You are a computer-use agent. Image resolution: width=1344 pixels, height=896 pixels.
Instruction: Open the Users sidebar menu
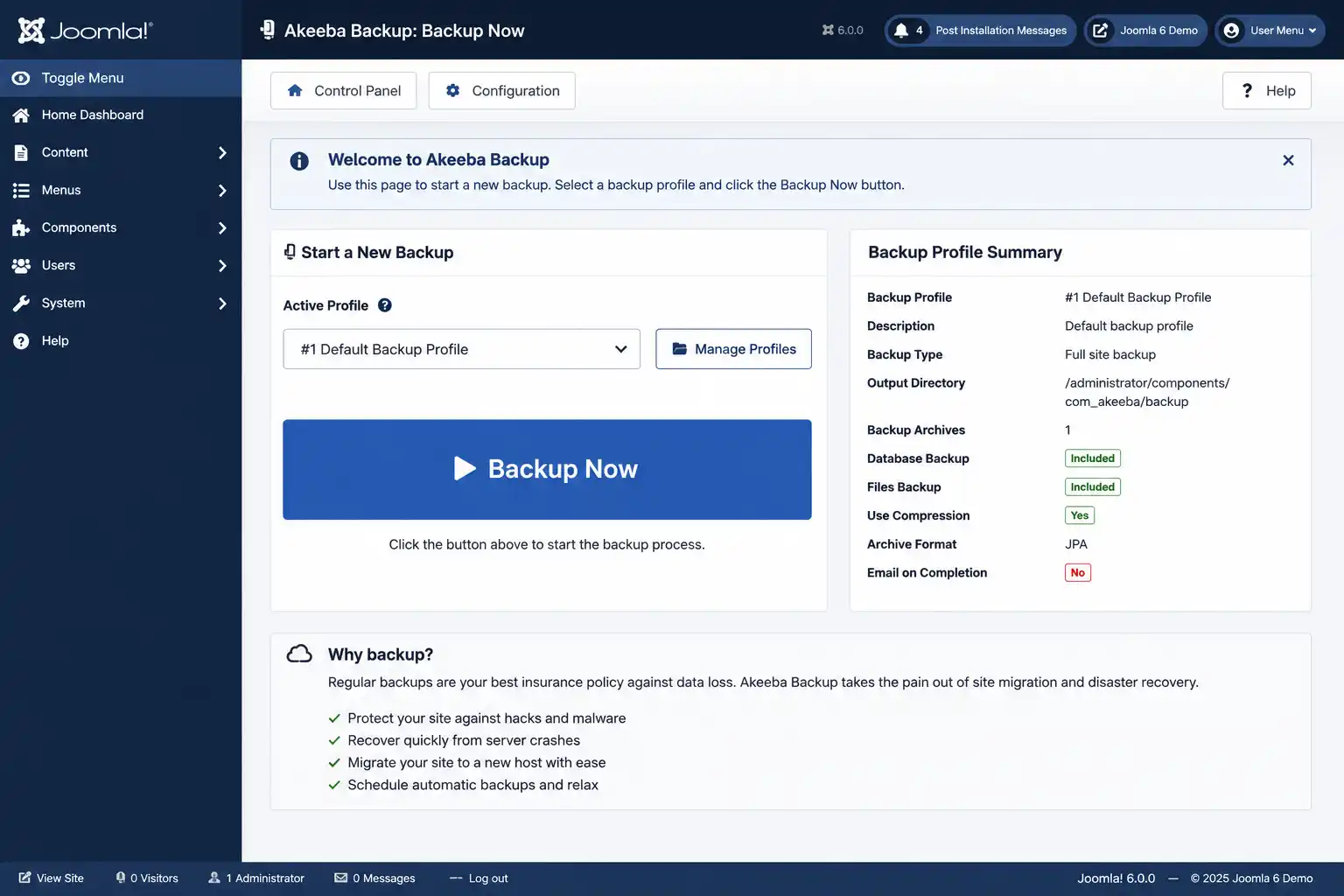click(x=121, y=265)
